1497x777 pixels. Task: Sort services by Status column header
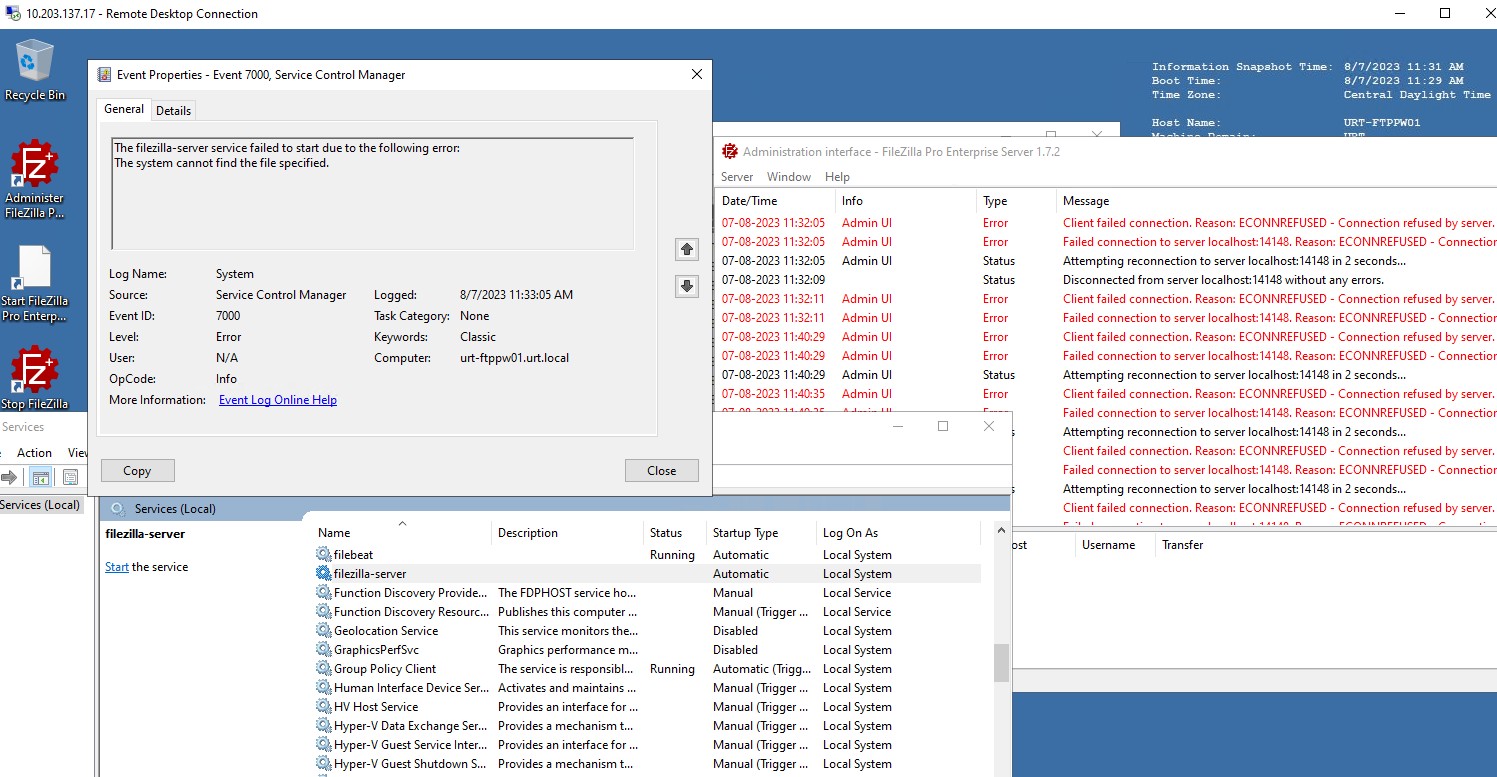[675, 533]
